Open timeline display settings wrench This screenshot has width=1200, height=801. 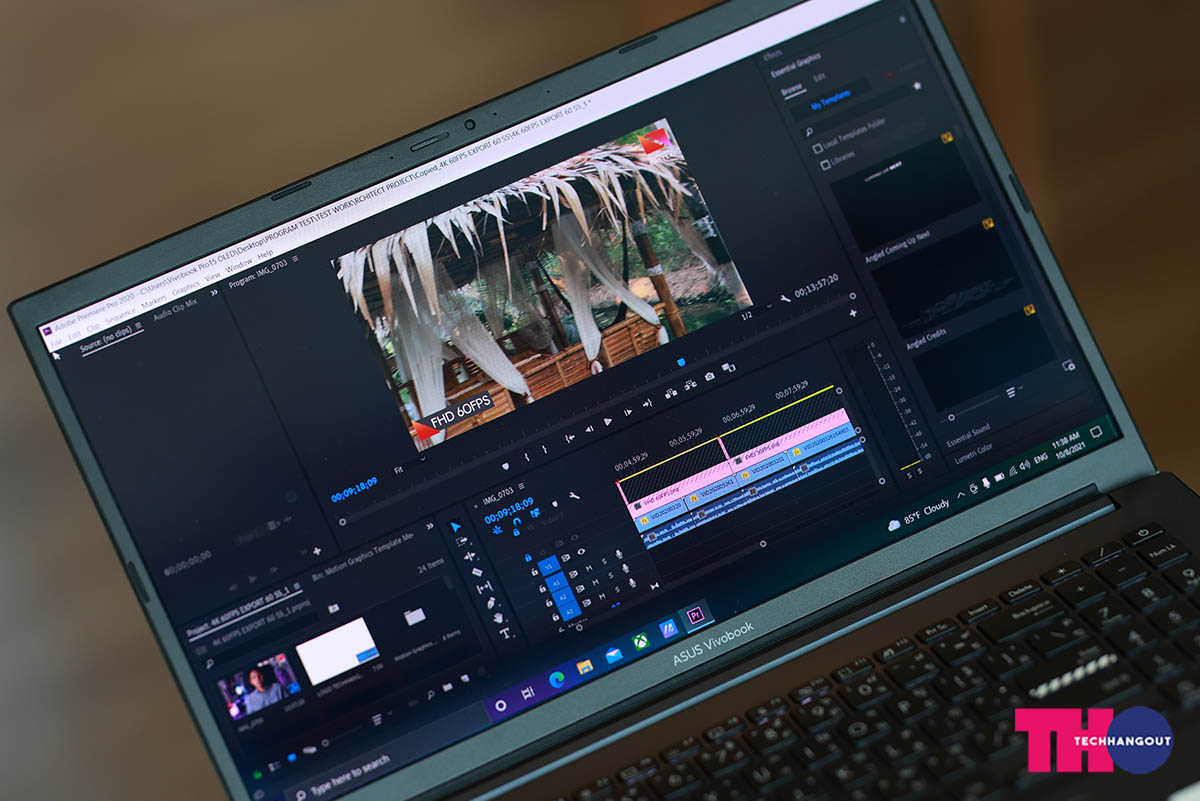pyautogui.click(x=574, y=496)
